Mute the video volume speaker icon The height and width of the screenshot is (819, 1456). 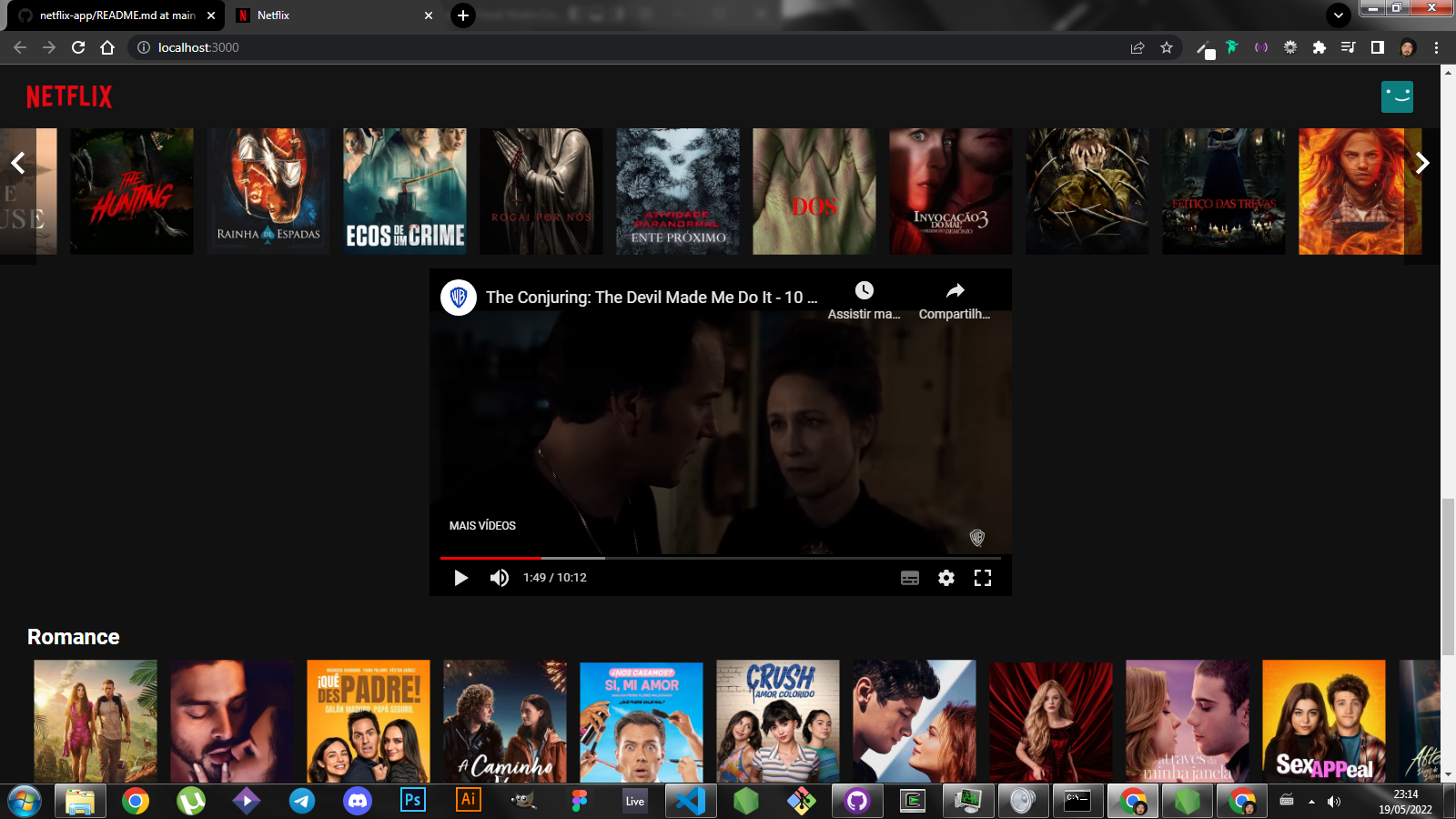coord(500,578)
